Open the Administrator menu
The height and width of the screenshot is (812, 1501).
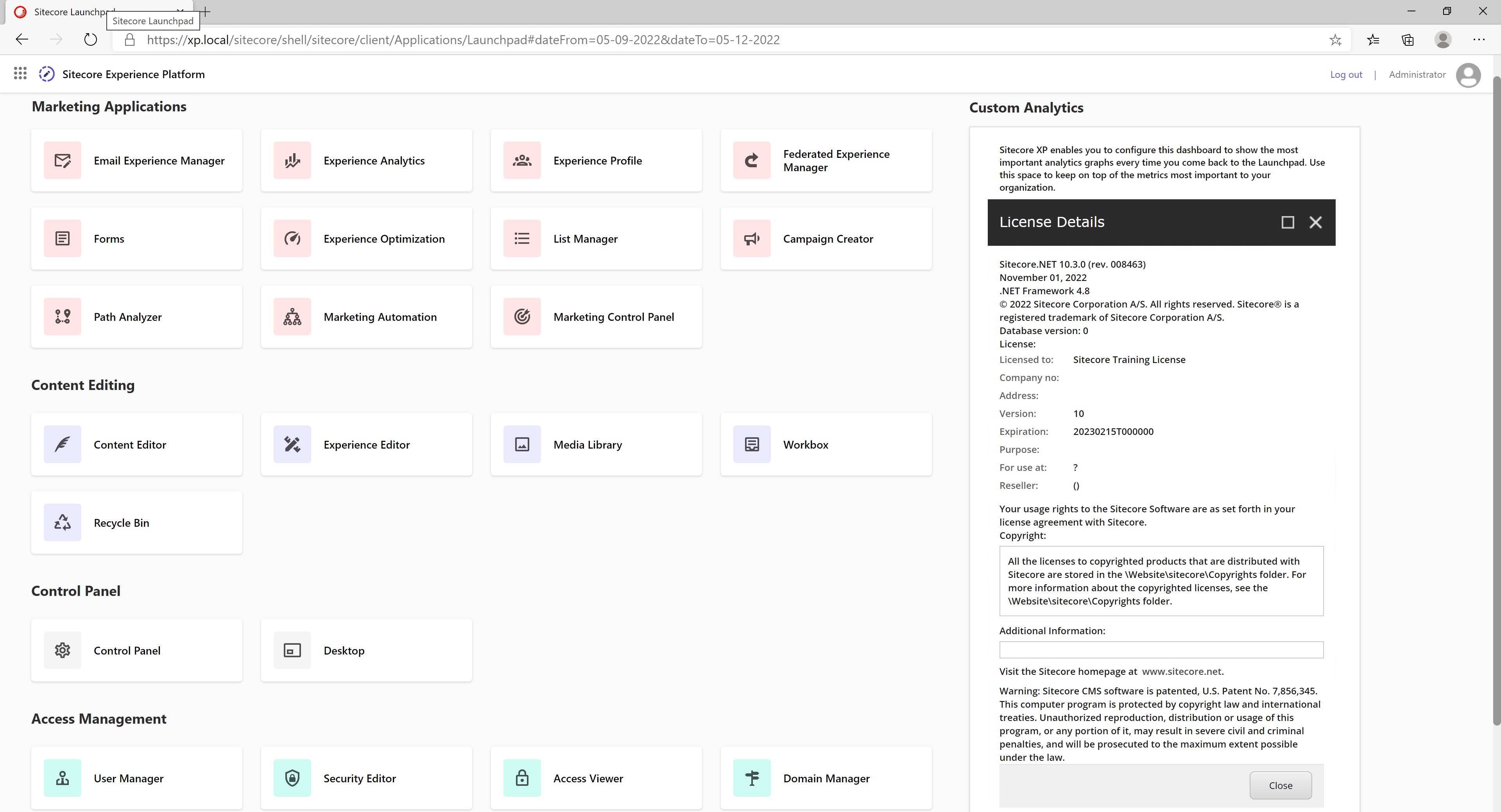click(x=1417, y=74)
